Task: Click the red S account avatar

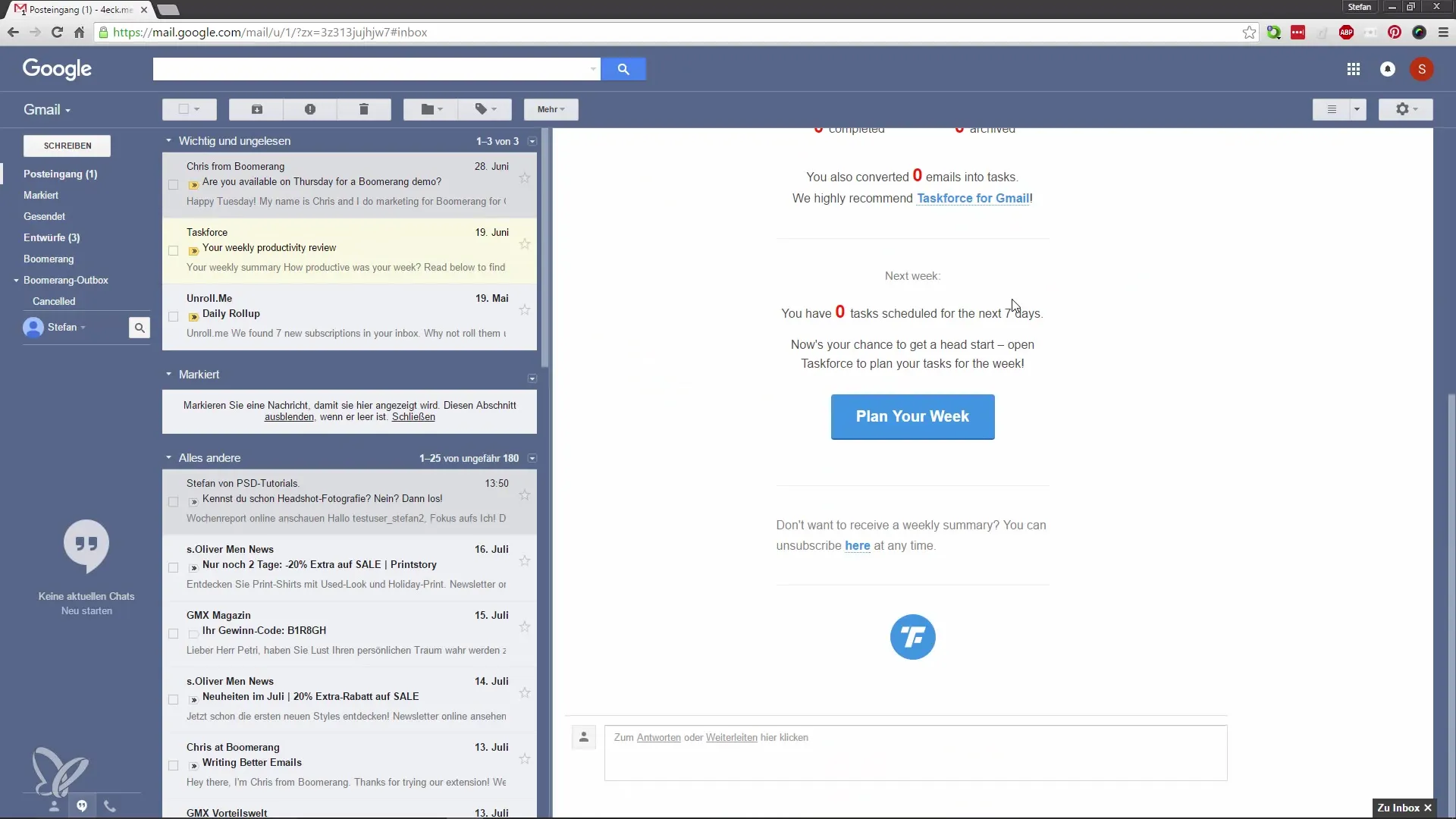Action: 1422,69
